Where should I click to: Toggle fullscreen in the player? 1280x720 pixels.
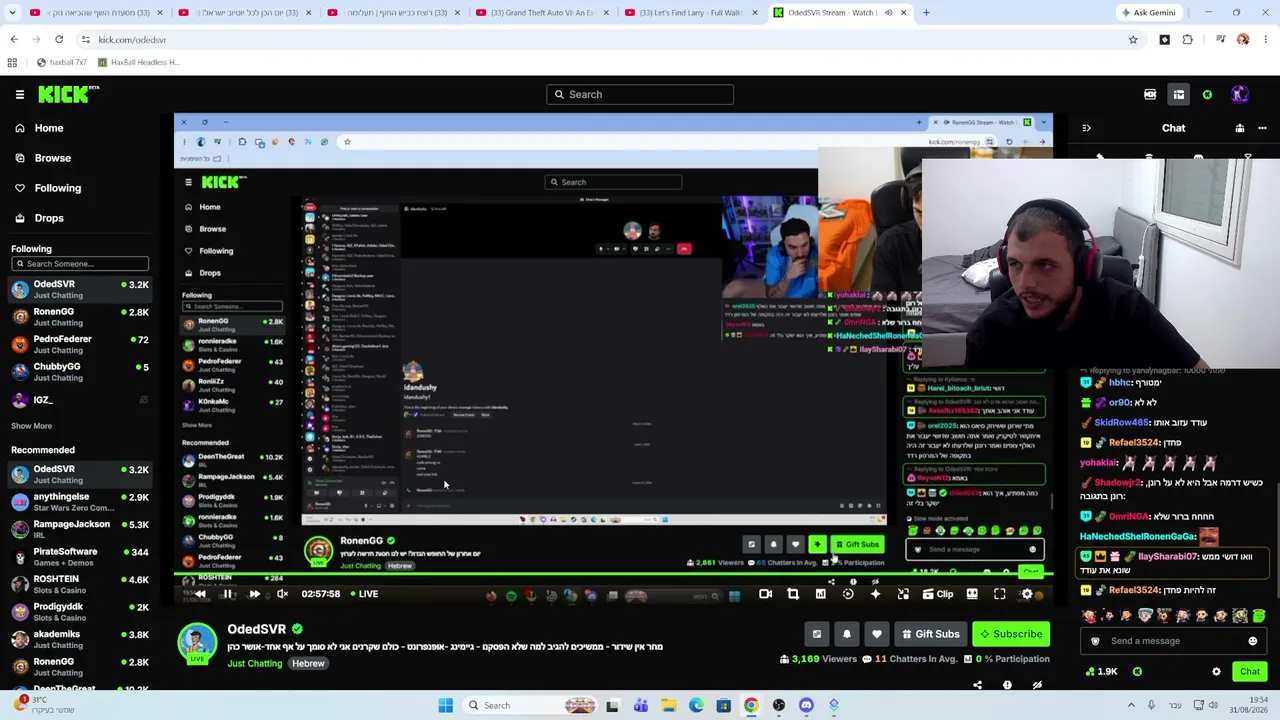(999, 594)
